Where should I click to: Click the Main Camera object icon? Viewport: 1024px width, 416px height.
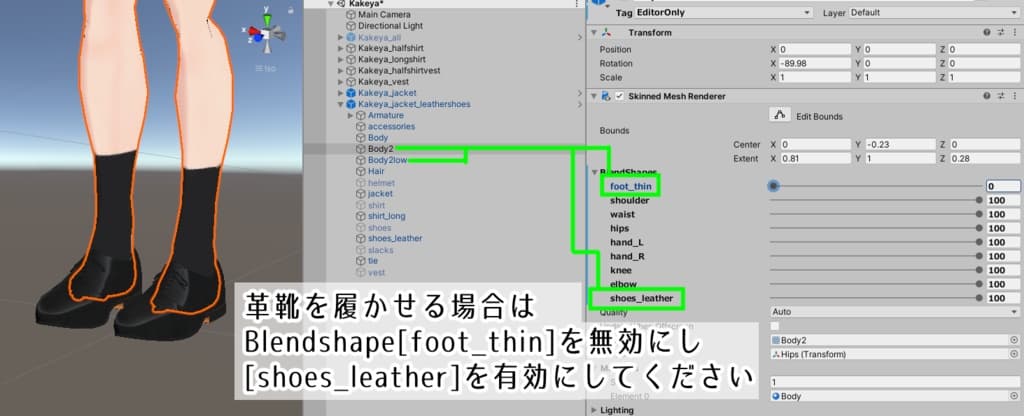tap(351, 15)
